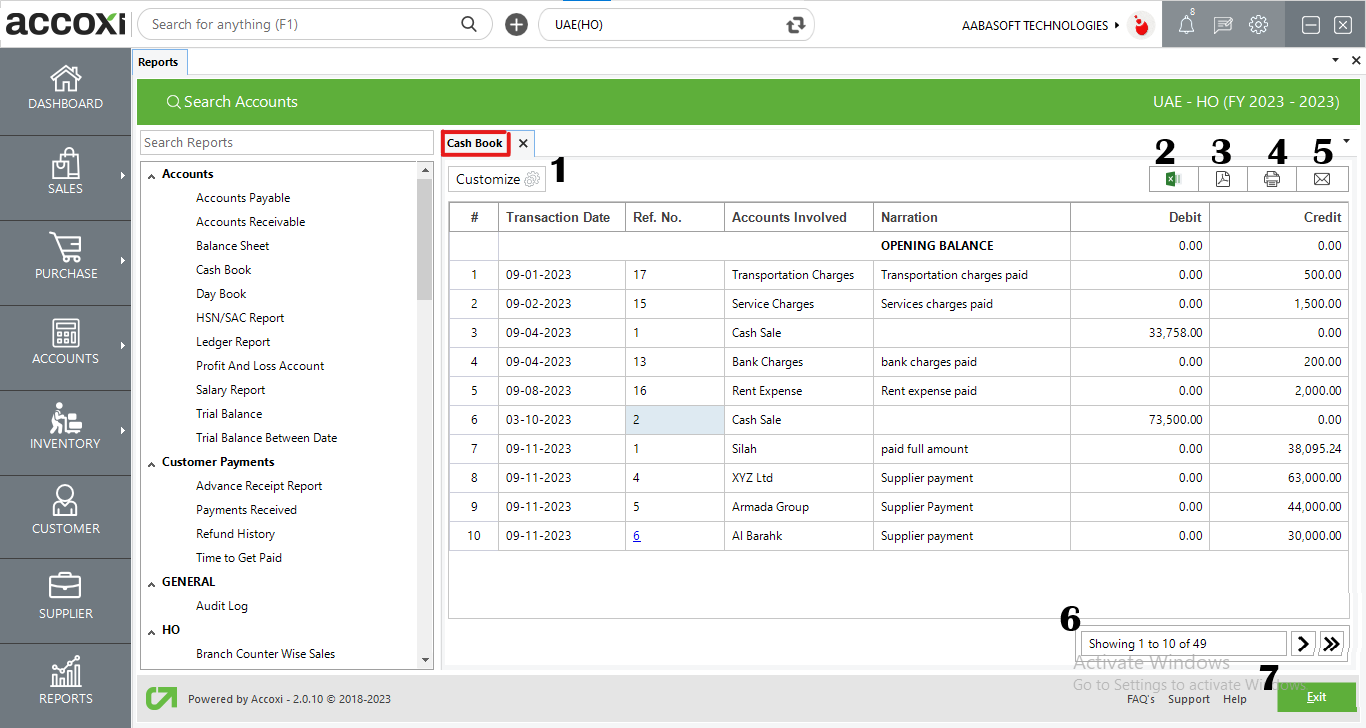Click the Exit button
Viewport: 1366px width, 728px height.
1316,697
